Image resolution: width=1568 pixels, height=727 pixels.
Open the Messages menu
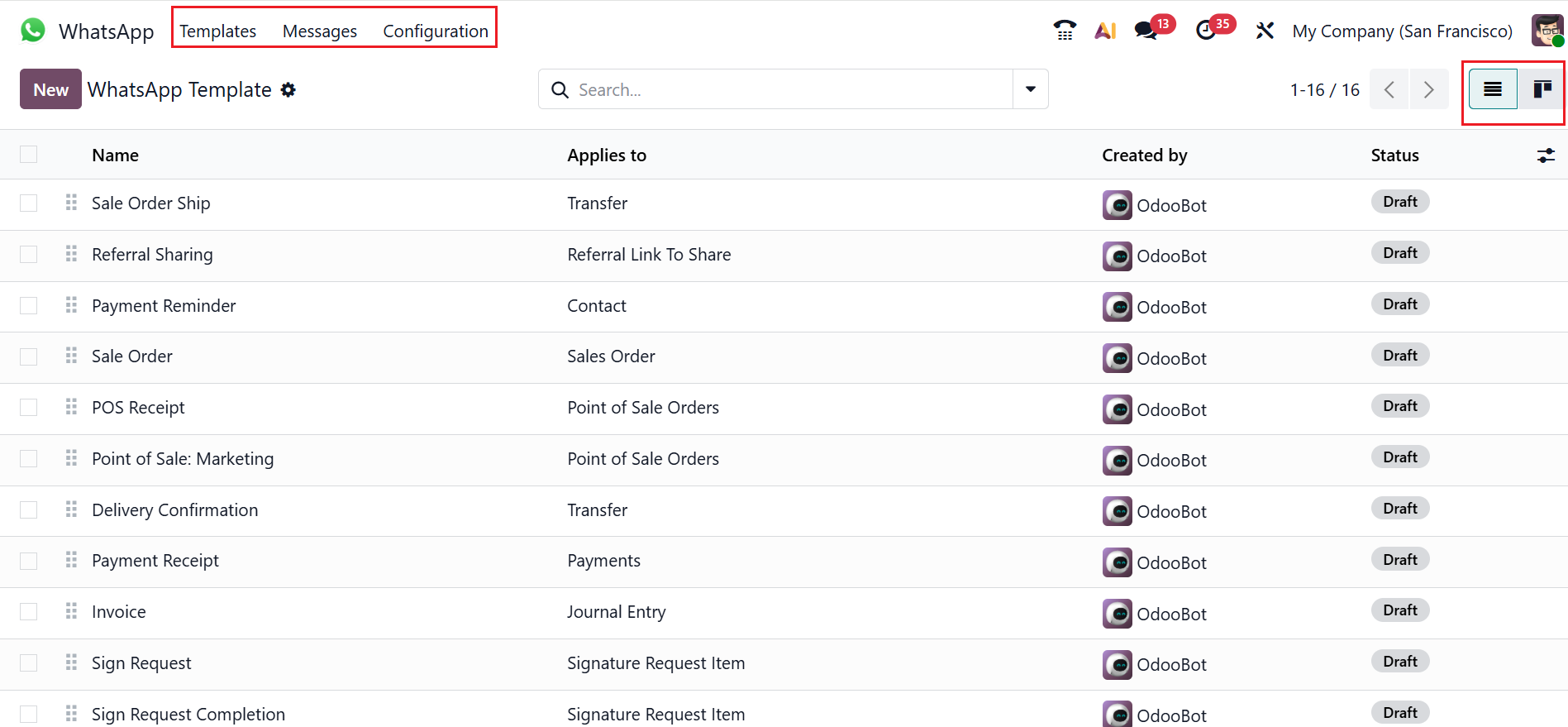coord(320,31)
